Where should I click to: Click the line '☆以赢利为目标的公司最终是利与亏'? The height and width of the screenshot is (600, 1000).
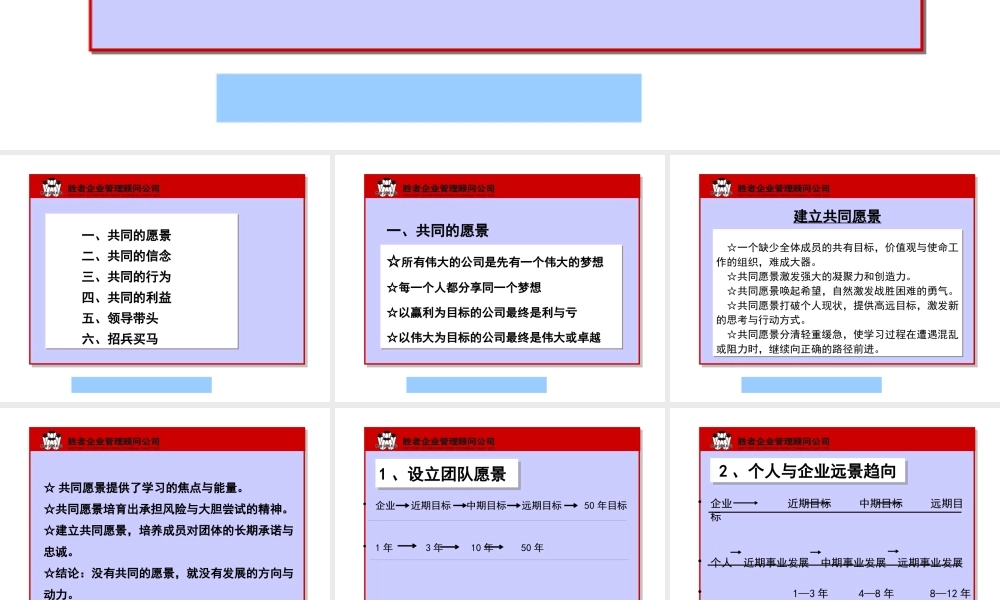pyautogui.click(x=482, y=312)
